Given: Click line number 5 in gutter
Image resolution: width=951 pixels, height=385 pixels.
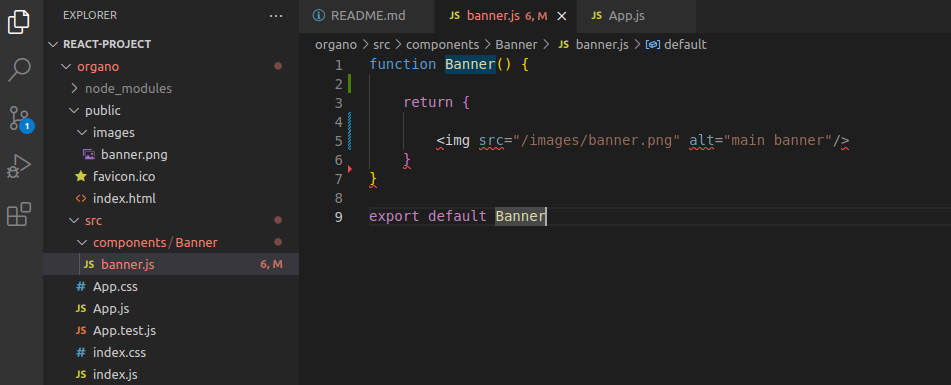Looking at the screenshot, I should (x=338, y=141).
